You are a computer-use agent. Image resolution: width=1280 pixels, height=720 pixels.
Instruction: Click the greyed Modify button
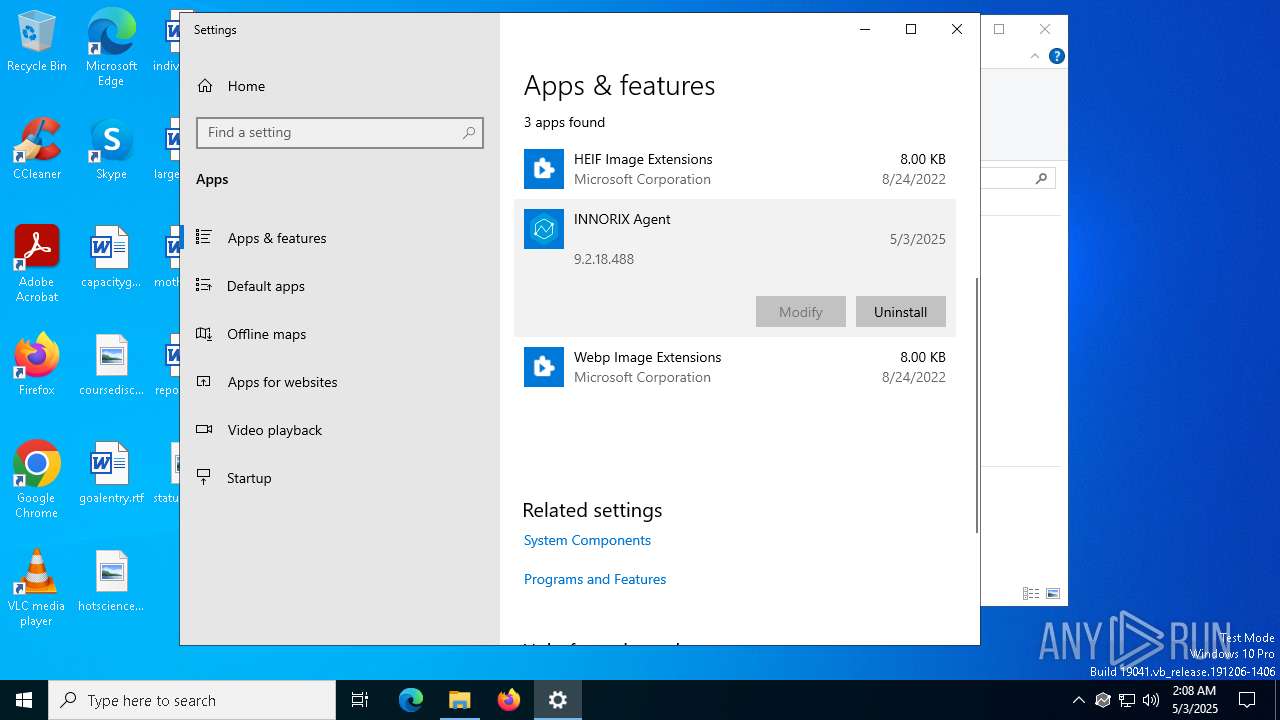(x=800, y=312)
